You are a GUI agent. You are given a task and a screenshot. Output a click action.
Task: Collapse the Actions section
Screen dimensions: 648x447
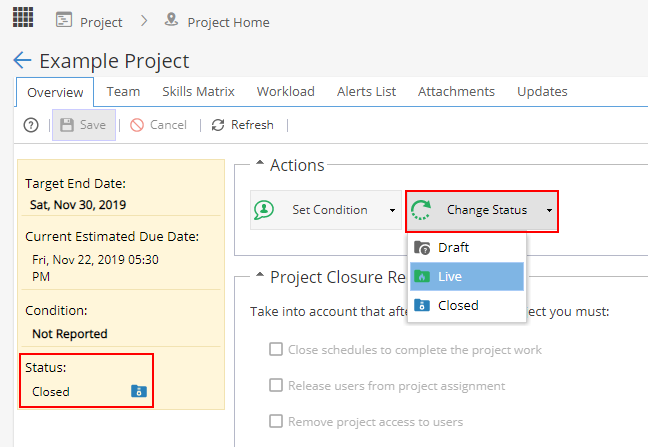point(260,163)
